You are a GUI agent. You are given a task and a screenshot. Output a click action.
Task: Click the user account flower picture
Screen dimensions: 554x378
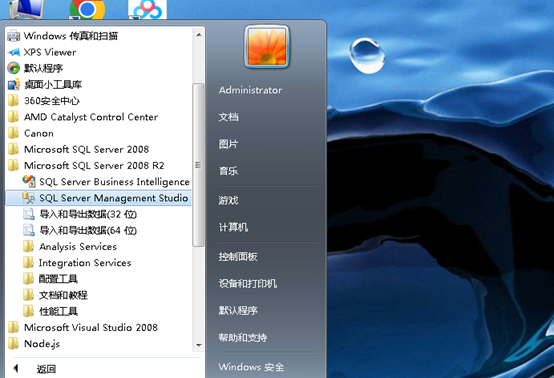pos(267,47)
